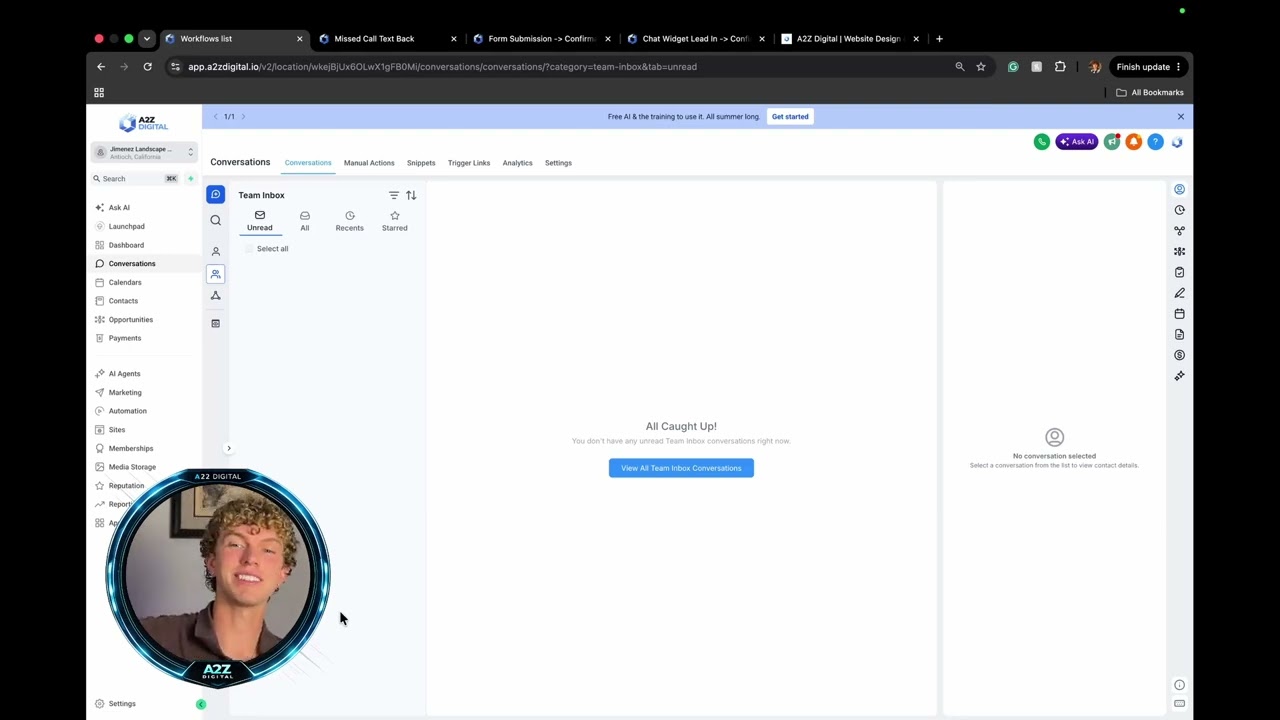This screenshot has width=1280, height=720.
Task: Click the blue help question mark icon
Action: click(x=1155, y=142)
